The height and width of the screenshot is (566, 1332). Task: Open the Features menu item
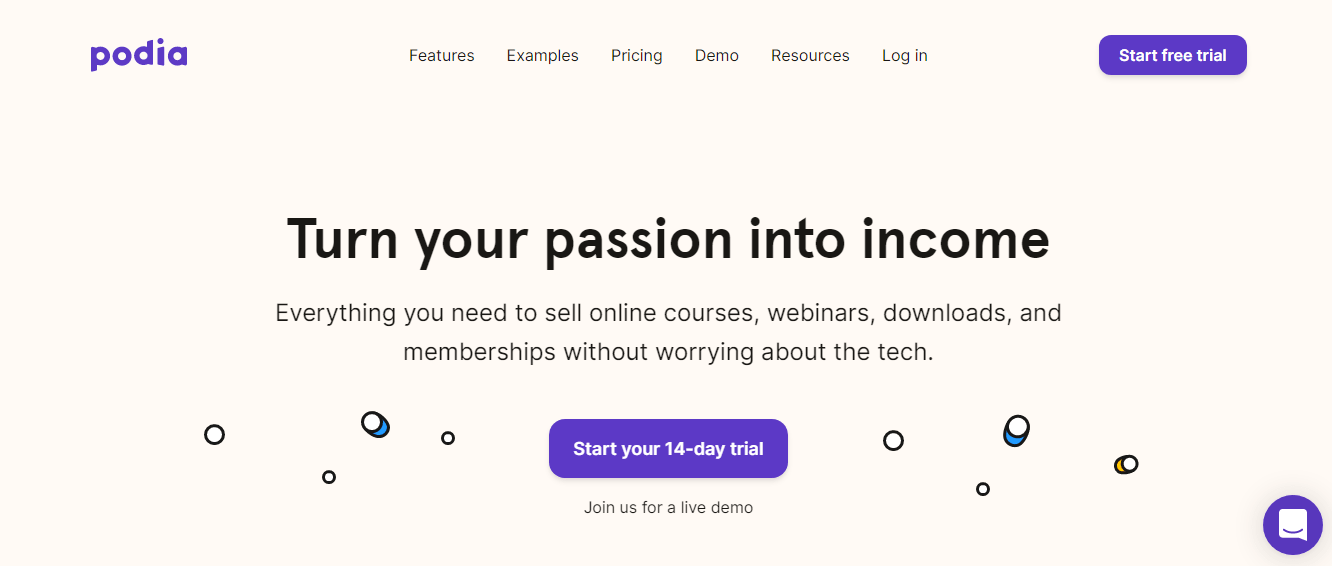(x=442, y=56)
